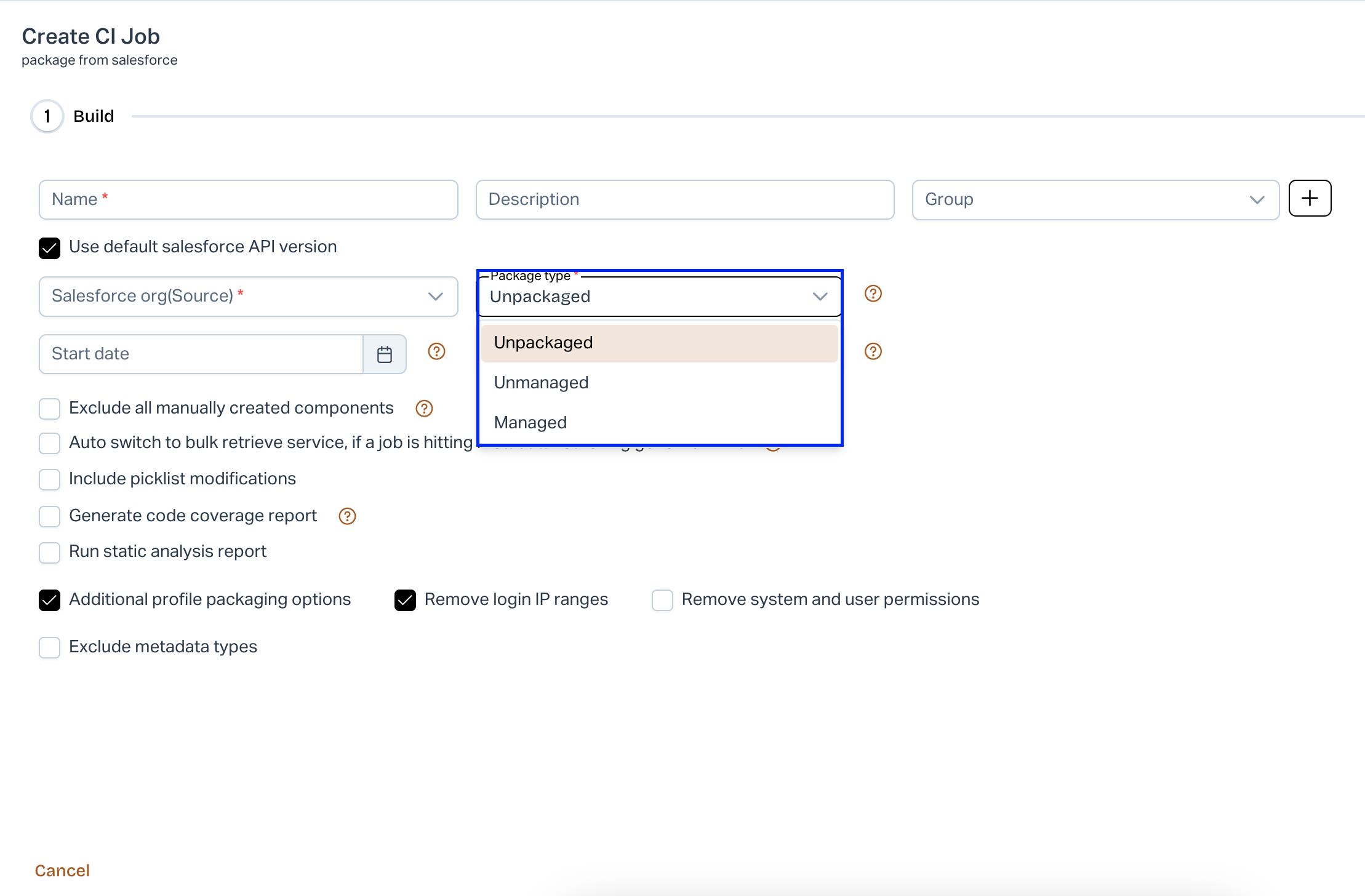Enable Include picklist modifications checkbox
This screenshot has width=1365, height=896.
click(x=50, y=479)
